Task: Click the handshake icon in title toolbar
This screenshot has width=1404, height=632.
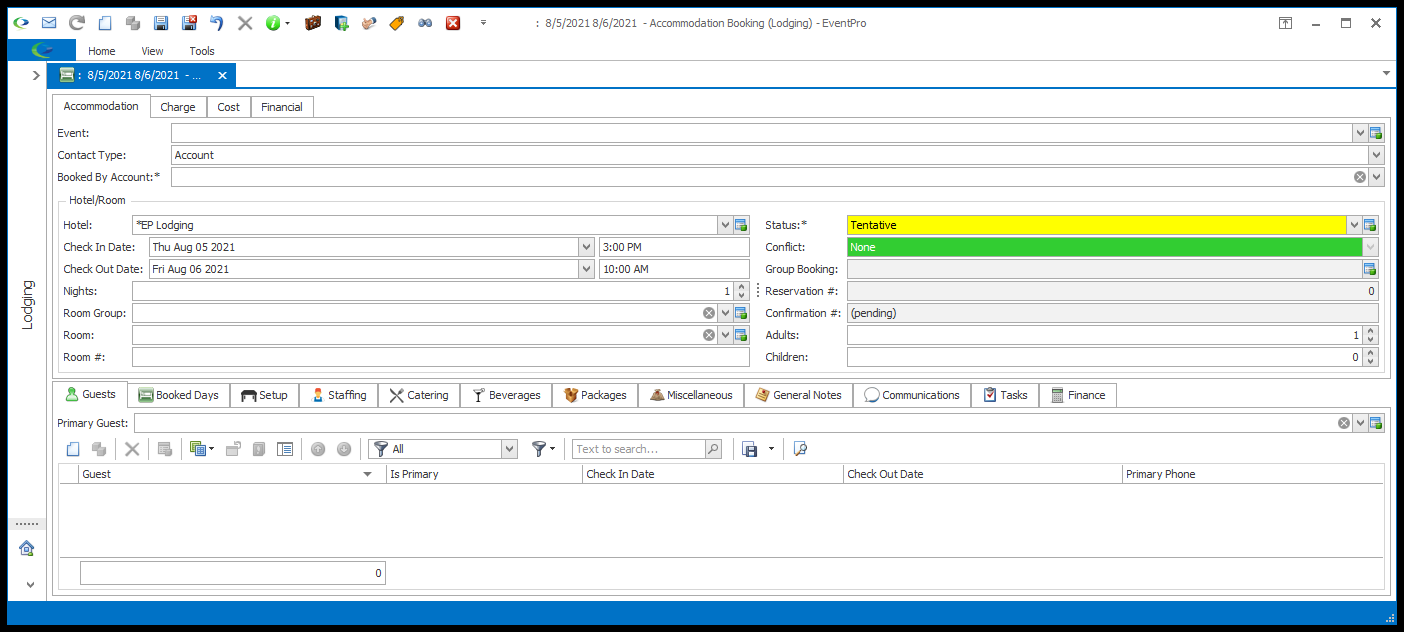Action: click(369, 23)
